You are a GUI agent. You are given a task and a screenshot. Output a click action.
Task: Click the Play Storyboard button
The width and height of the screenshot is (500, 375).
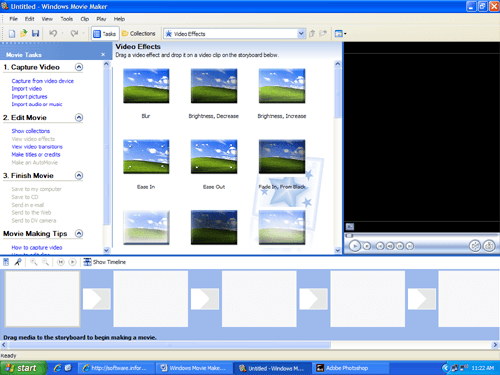[72, 262]
